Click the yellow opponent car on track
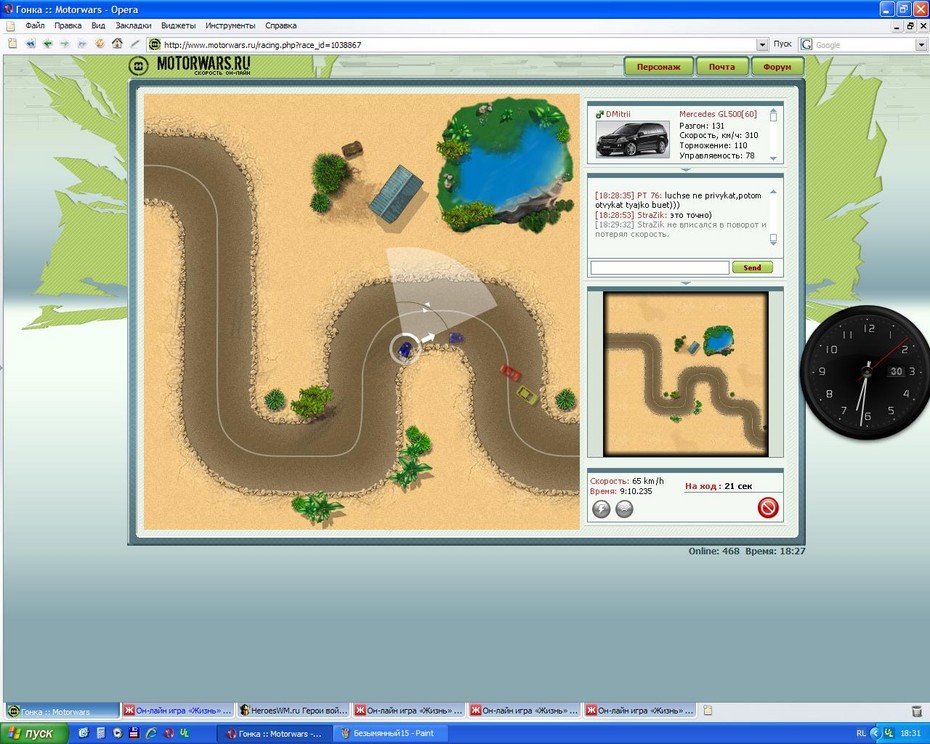The image size is (930, 744). (x=527, y=395)
